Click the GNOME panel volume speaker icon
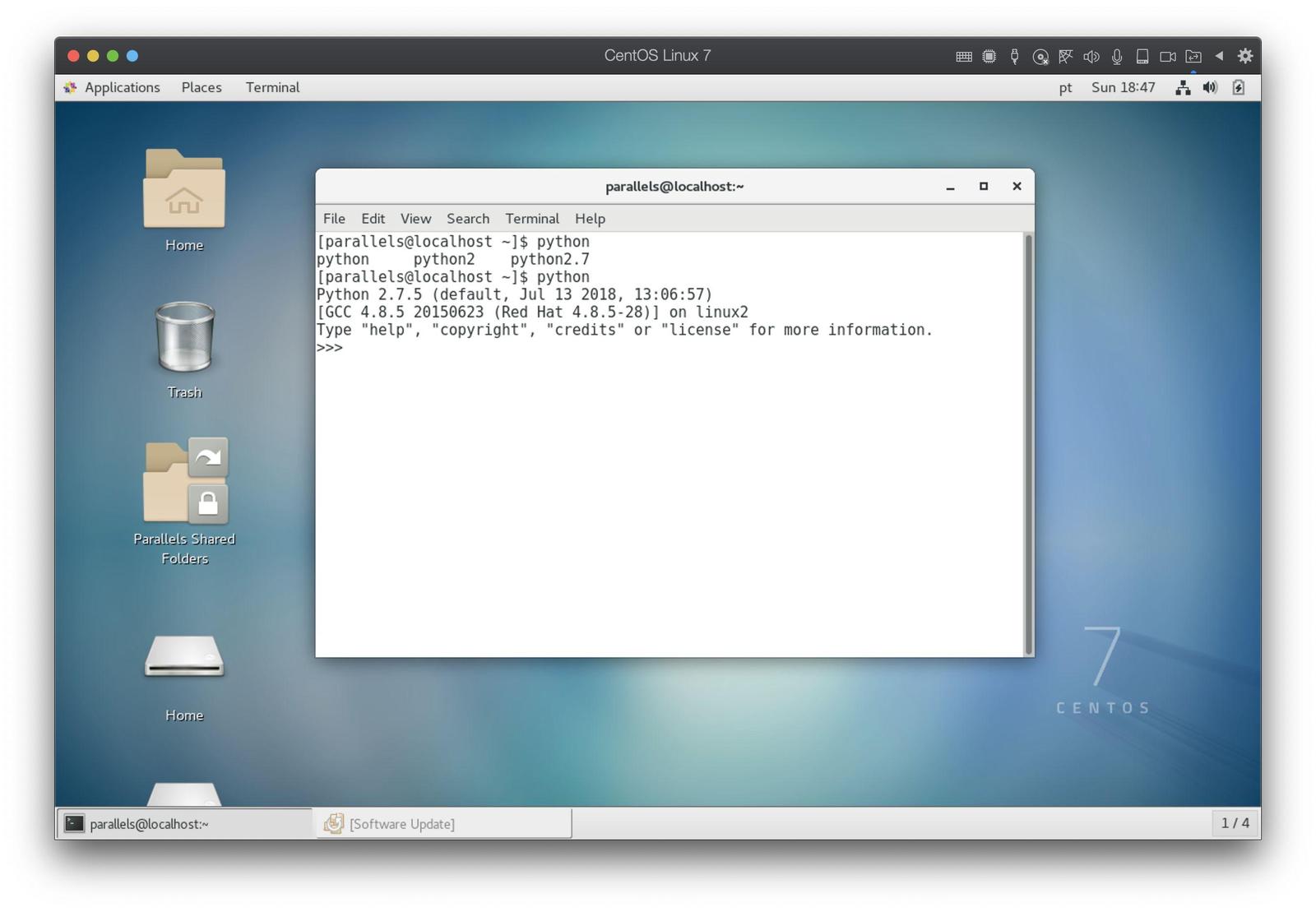Image resolution: width=1316 pixels, height=912 pixels. tap(1210, 88)
